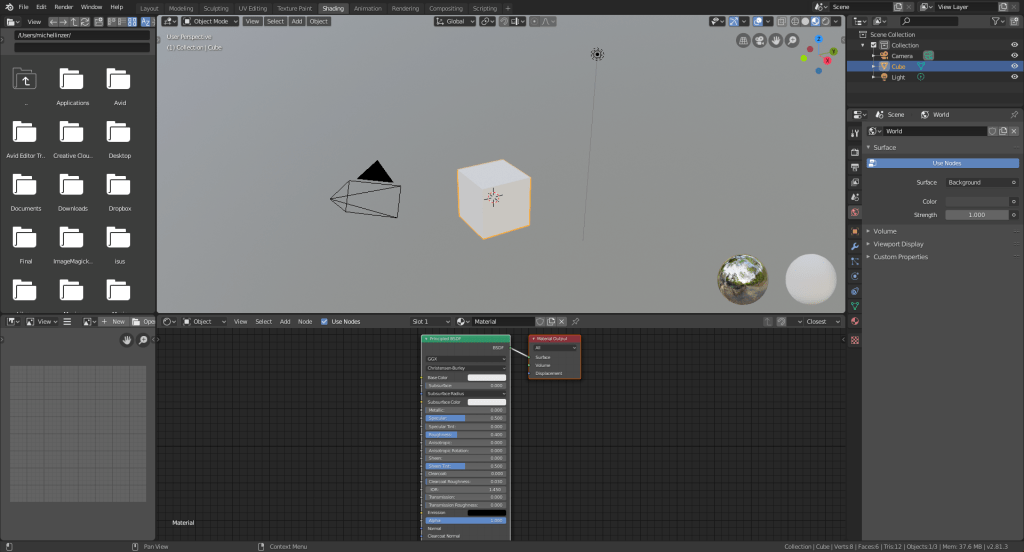Screen dimensions: 1024x552
Task: Open the Slot 1 dropdown
Action: pyautogui.click(x=431, y=322)
